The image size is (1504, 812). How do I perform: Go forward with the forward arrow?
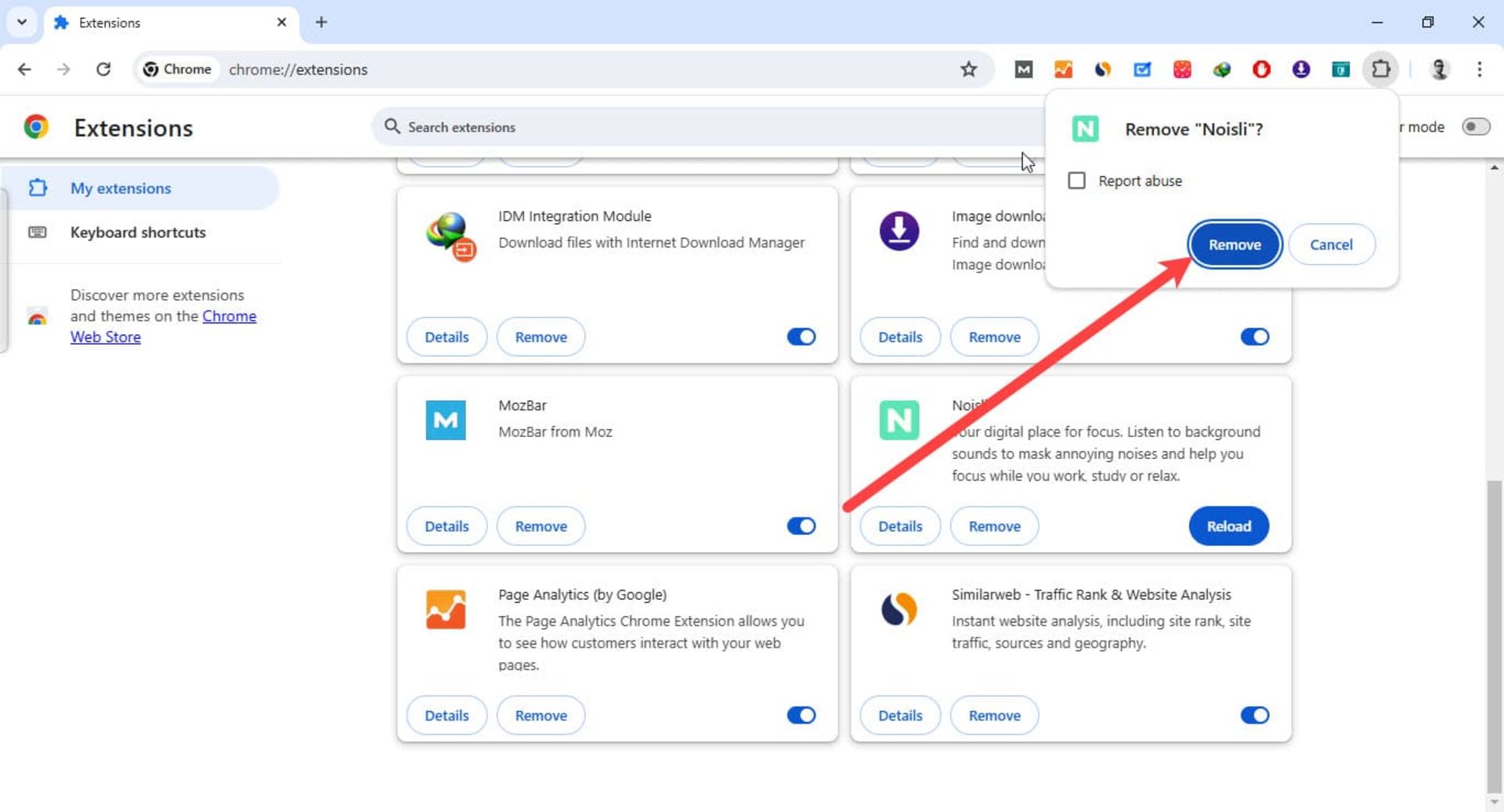(63, 69)
